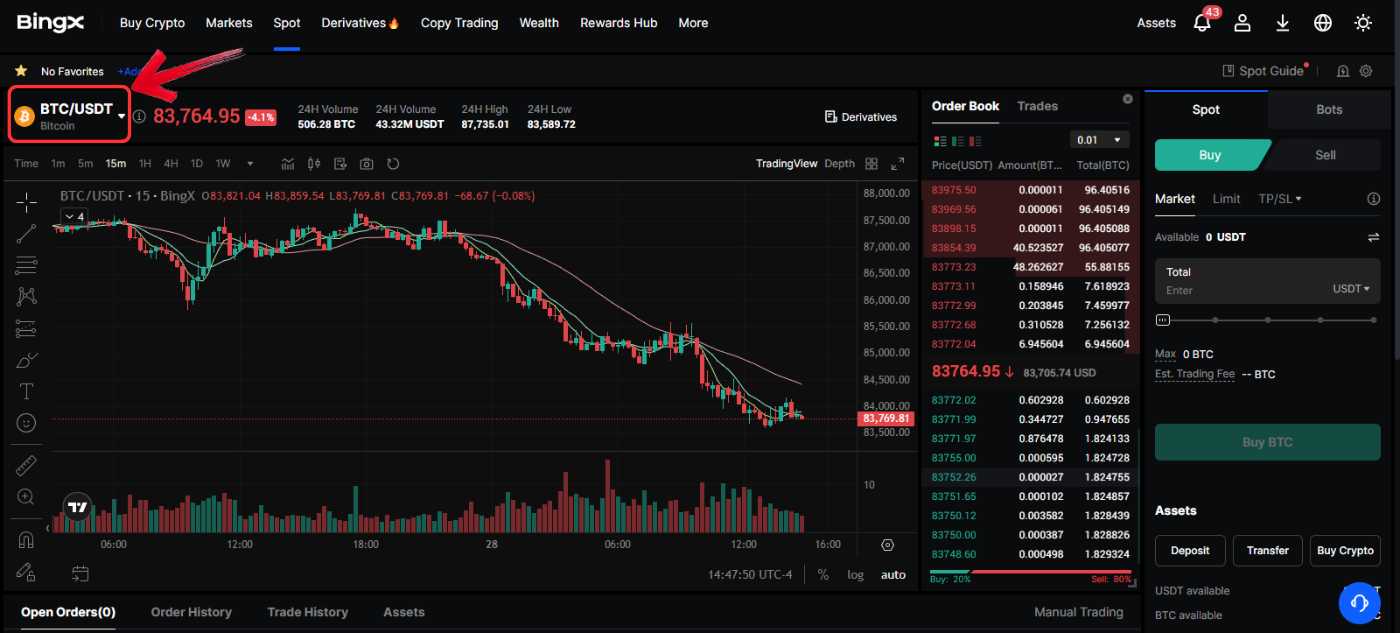Close the order book panel

pyautogui.click(x=1128, y=99)
